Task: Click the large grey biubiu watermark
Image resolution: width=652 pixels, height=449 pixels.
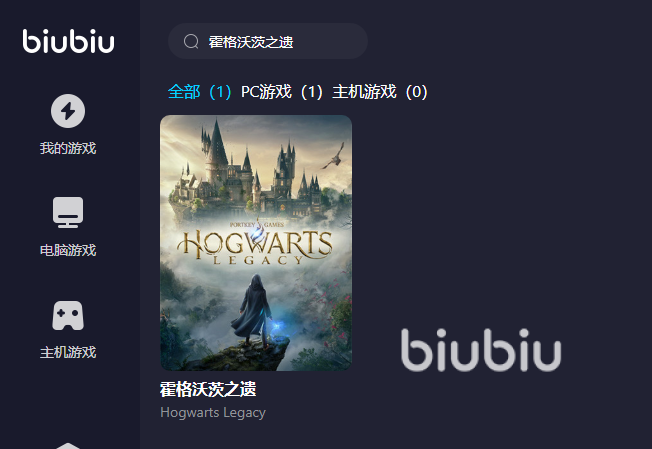Action: [x=481, y=350]
